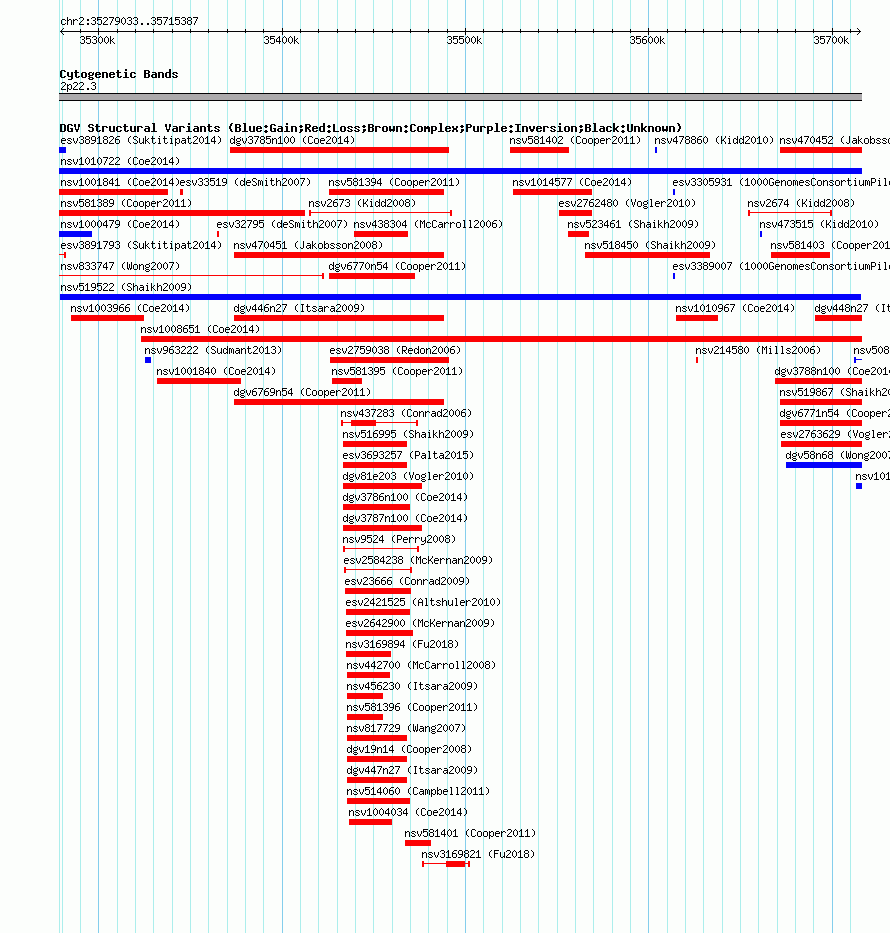Screen dimensions: 890x933
Task: Click the nsv1010722 (Coe2014) variant label
Action: 120,161
